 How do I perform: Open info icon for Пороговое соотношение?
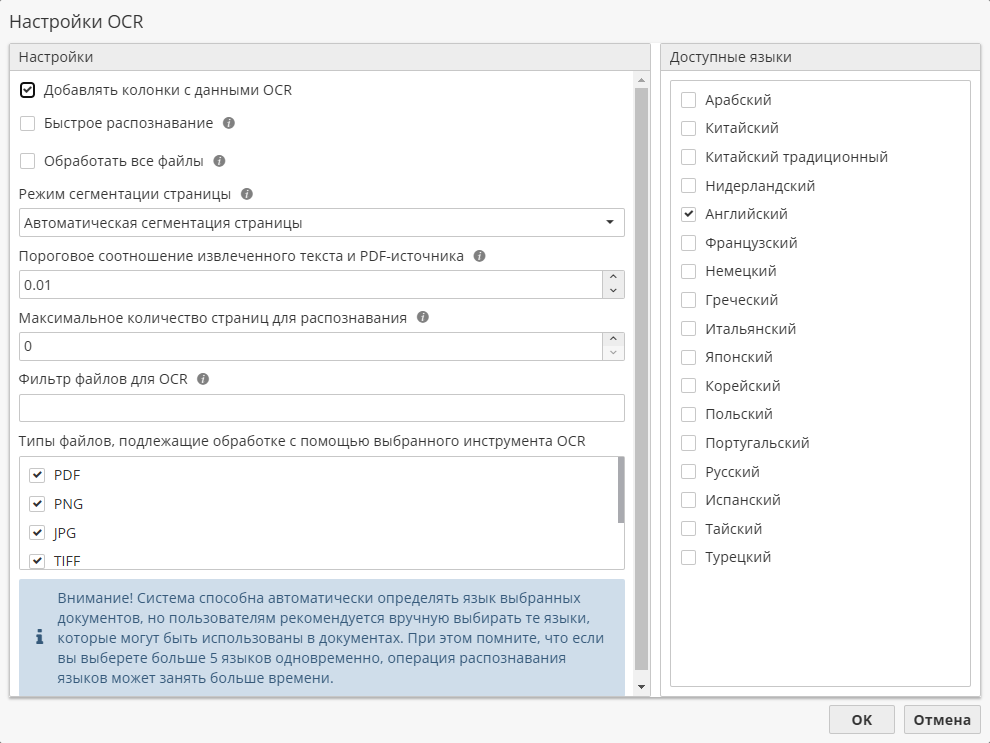[x=479, y=256]
